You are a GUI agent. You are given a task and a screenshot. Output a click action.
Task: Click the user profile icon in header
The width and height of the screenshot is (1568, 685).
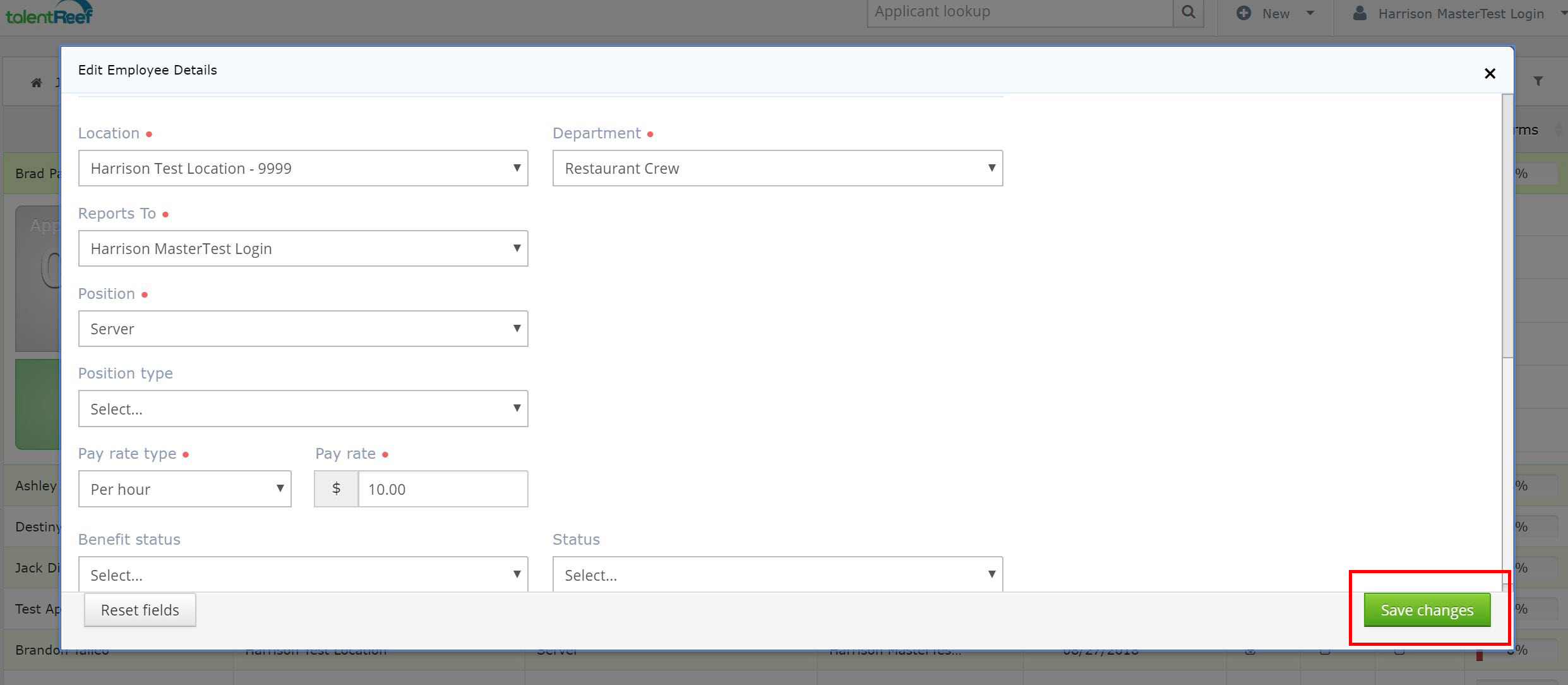coord(1360,13)
